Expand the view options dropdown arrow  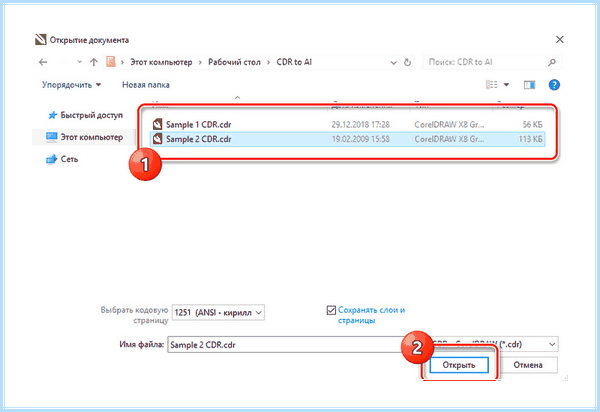coord(506,85)
